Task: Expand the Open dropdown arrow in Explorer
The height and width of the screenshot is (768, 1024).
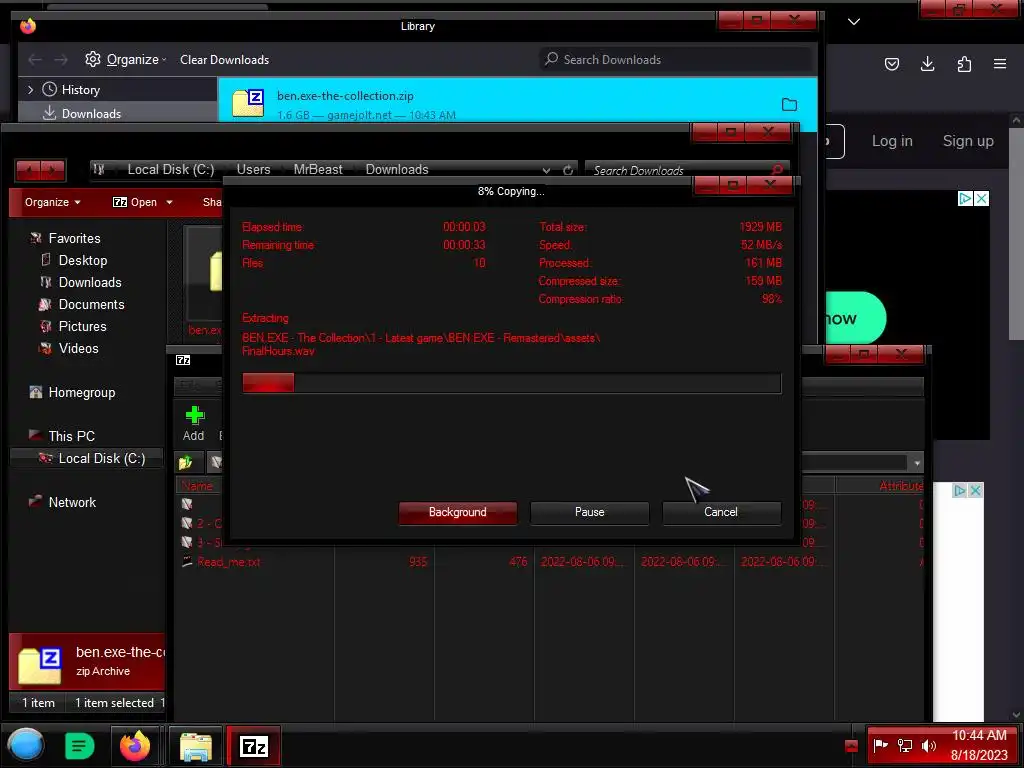Action: [x=169, y=202]
